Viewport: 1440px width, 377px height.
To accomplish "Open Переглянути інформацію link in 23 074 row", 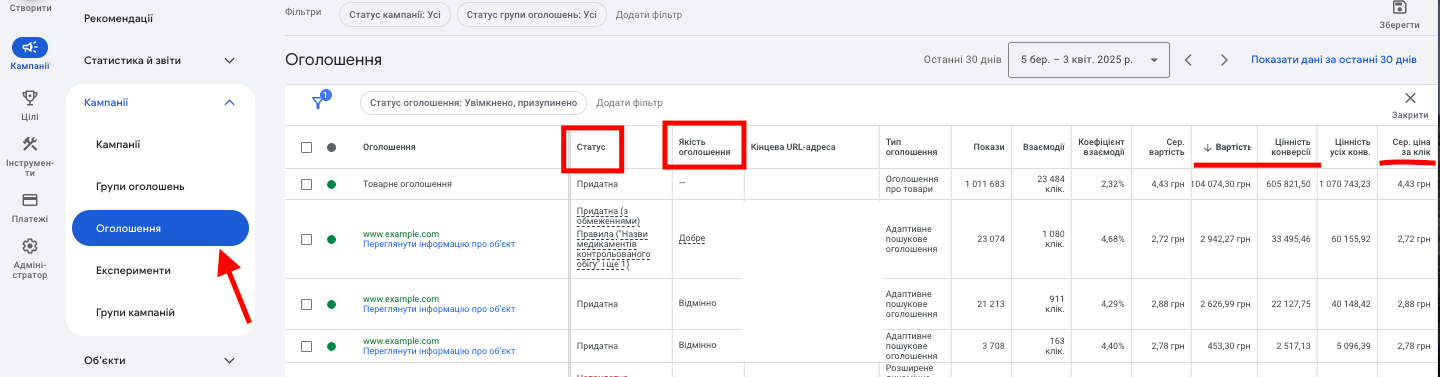I will tap(438, 245).
